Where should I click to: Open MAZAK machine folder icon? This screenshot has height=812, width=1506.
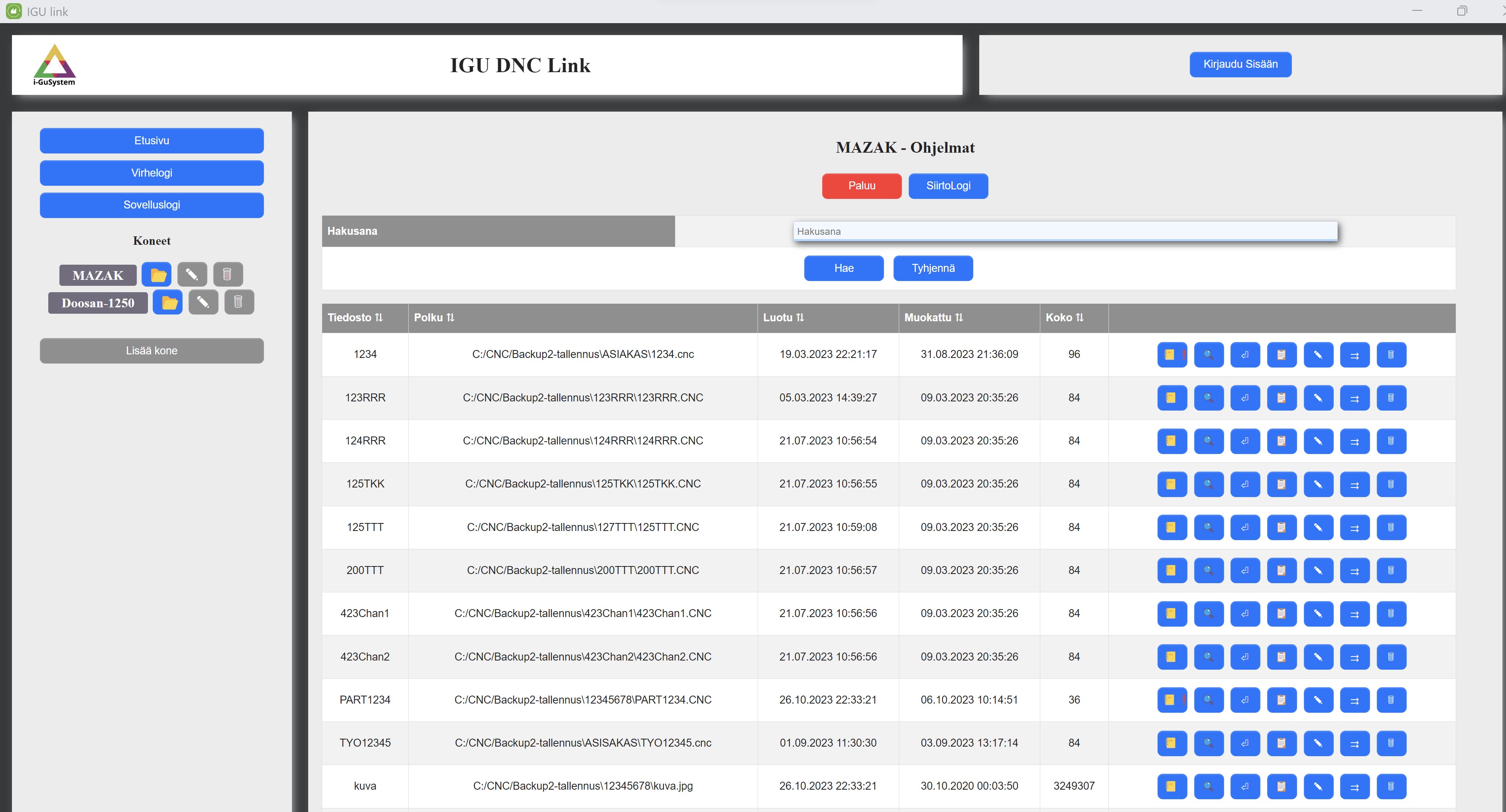[x=157, y=275]
